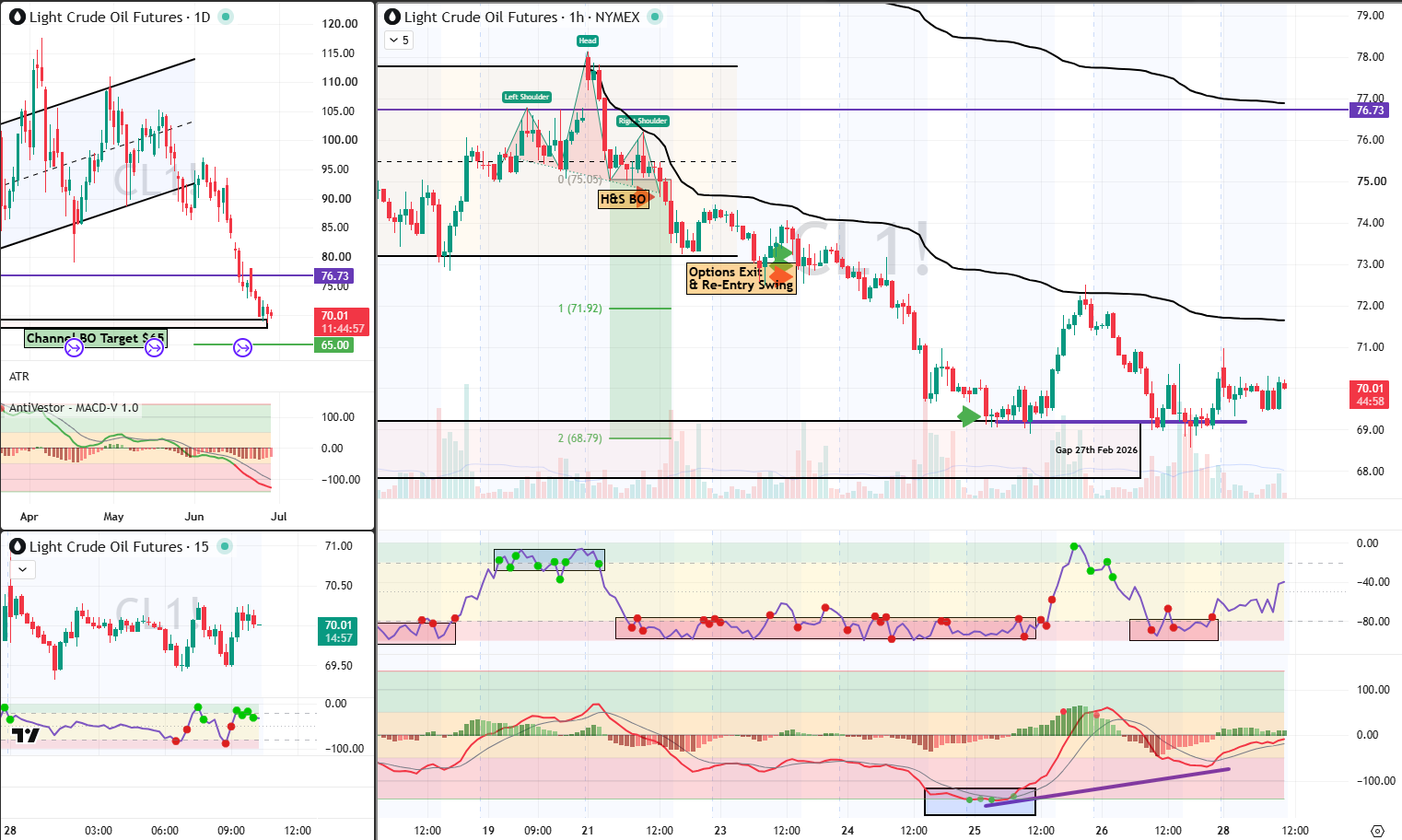
Task: Select the H&S BO annotation
Action: click(624, 199)
